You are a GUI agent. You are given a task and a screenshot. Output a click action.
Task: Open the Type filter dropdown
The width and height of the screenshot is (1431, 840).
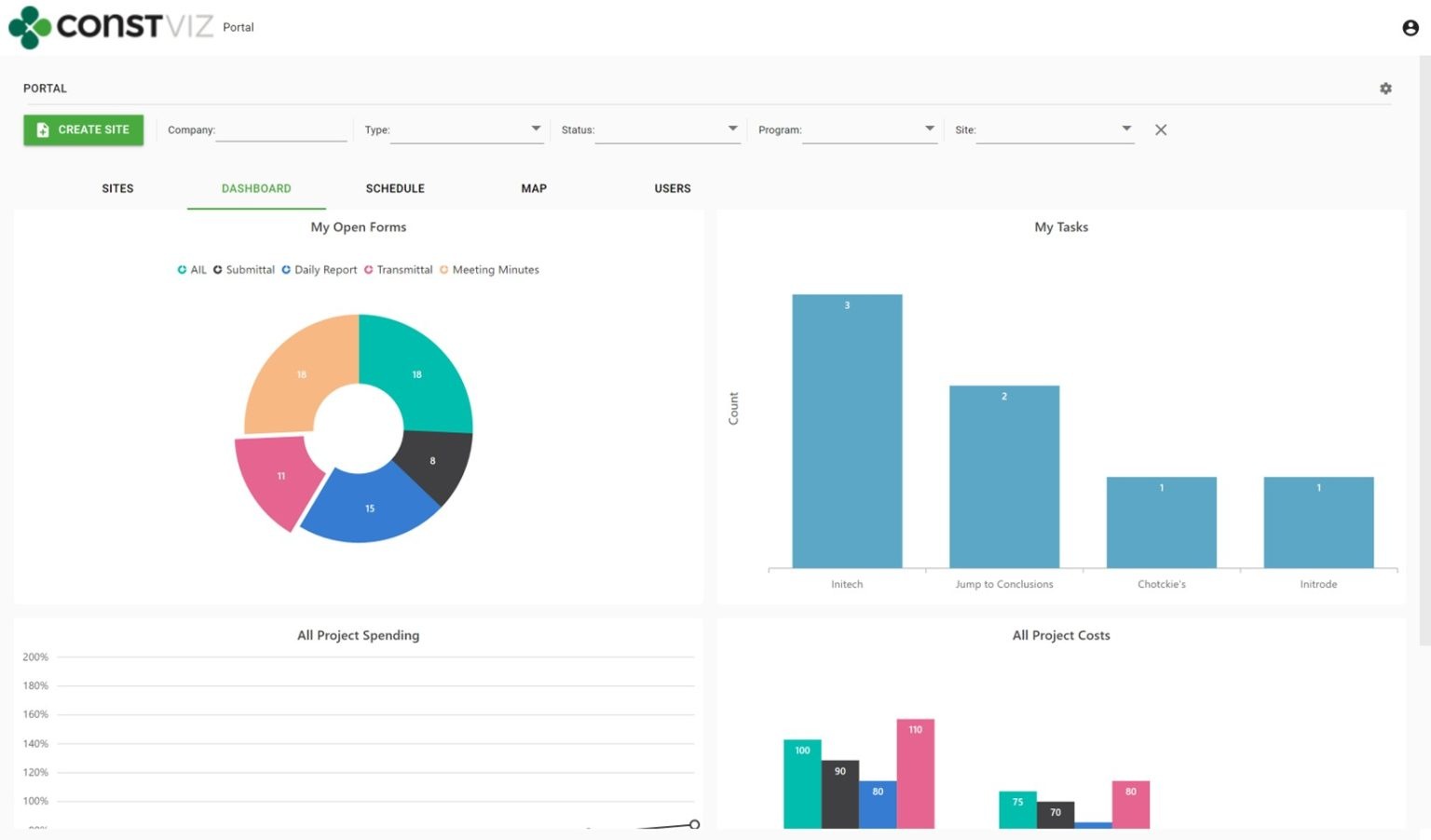point(536,129)
